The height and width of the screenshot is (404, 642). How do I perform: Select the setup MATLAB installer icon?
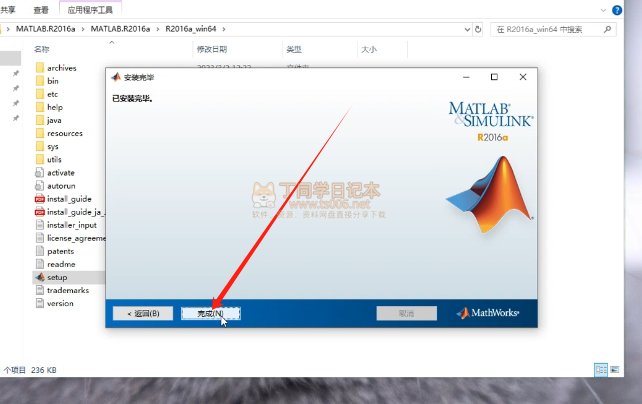click(40, 277)
